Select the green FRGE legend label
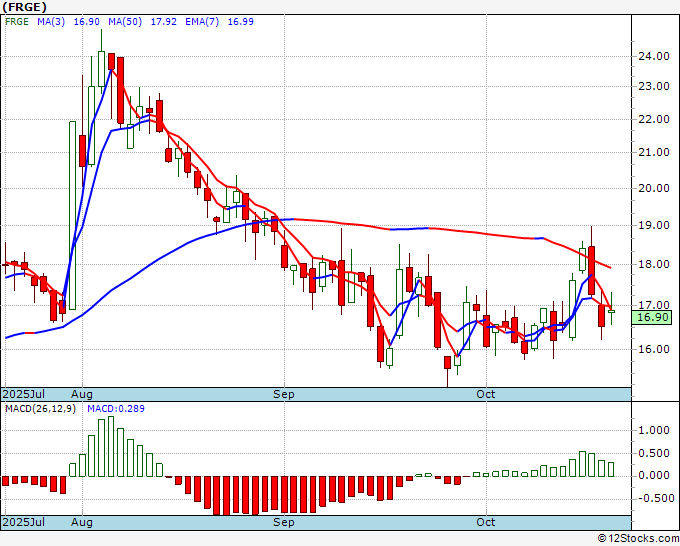 point(17,22)
